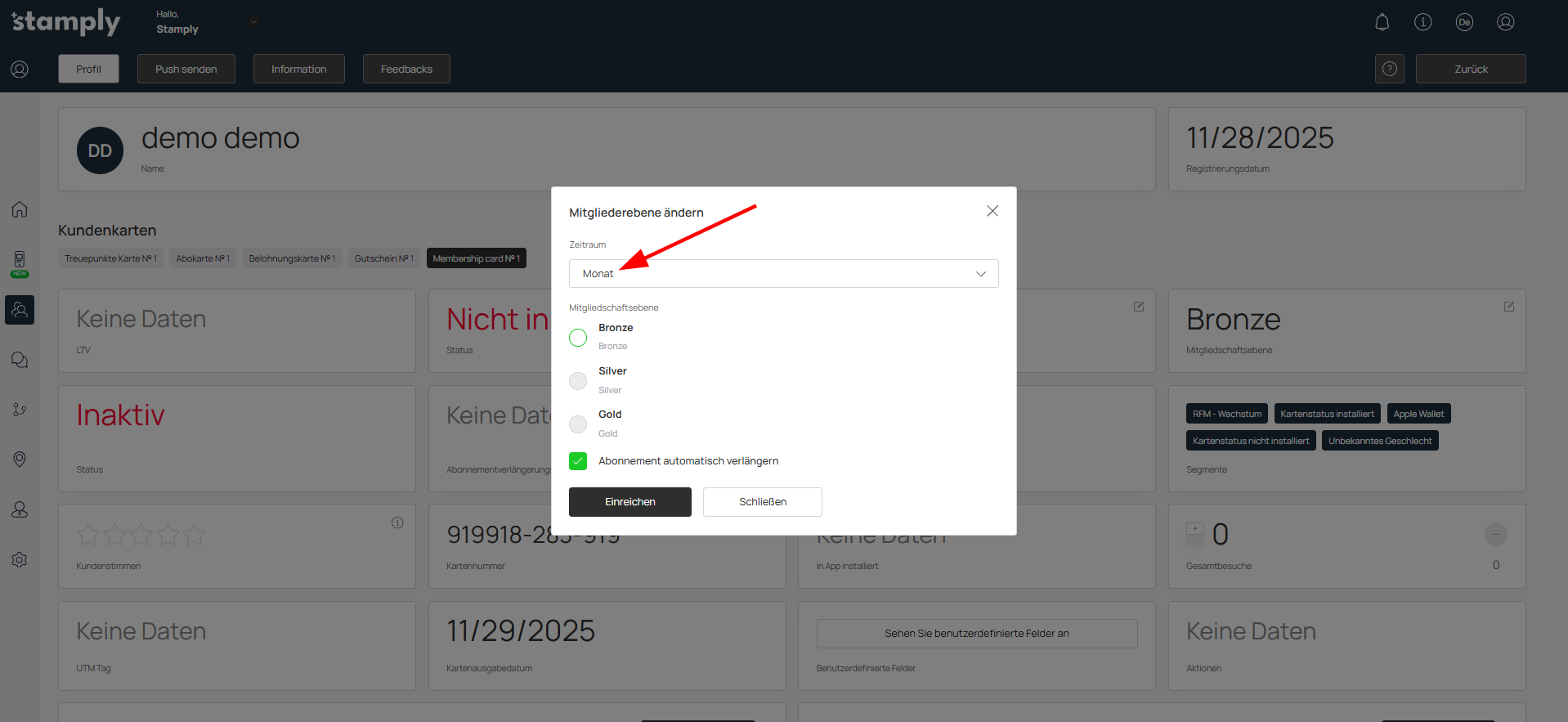Click the Schließen button
1568x722 pixels.
click(762, 502)
